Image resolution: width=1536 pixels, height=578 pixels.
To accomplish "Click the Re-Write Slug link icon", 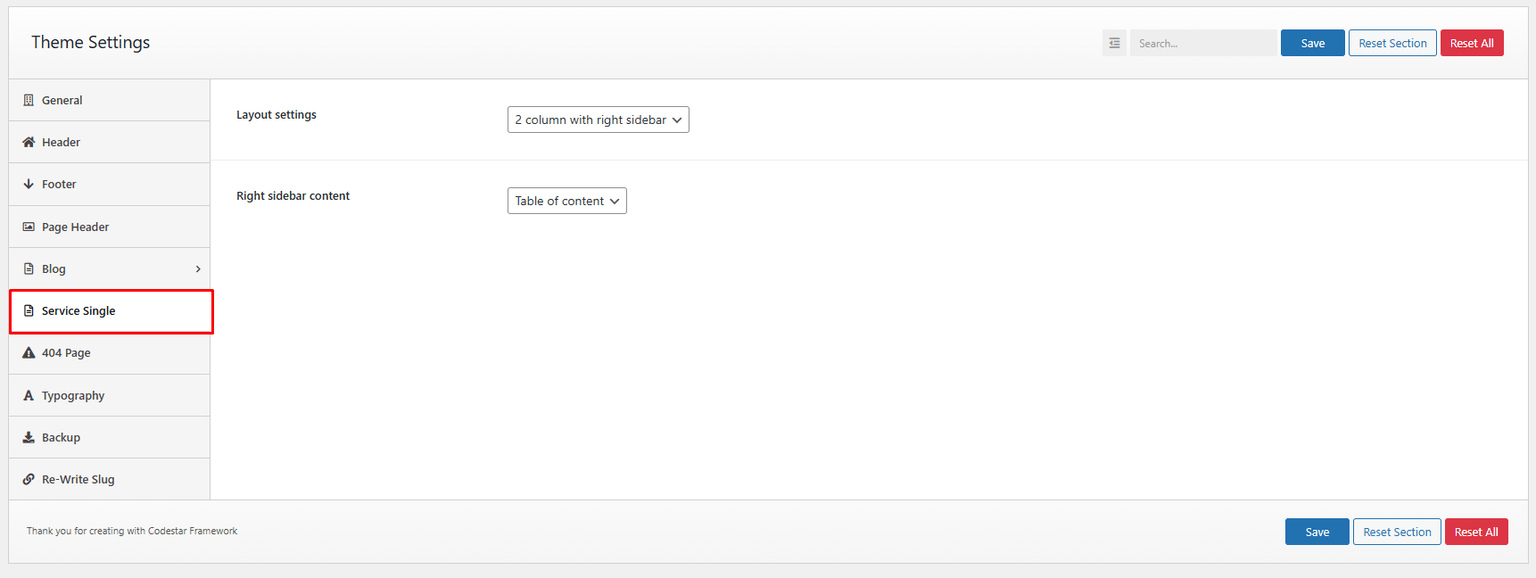I will [x=29, y=479].
